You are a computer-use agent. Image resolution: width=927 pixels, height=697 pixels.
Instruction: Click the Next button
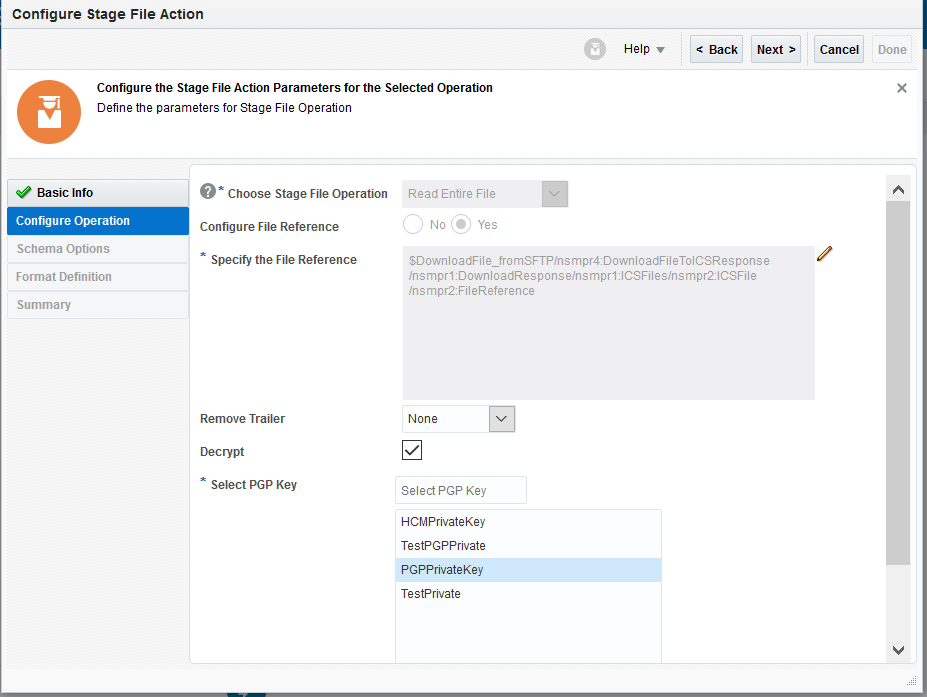pos(776,49)
